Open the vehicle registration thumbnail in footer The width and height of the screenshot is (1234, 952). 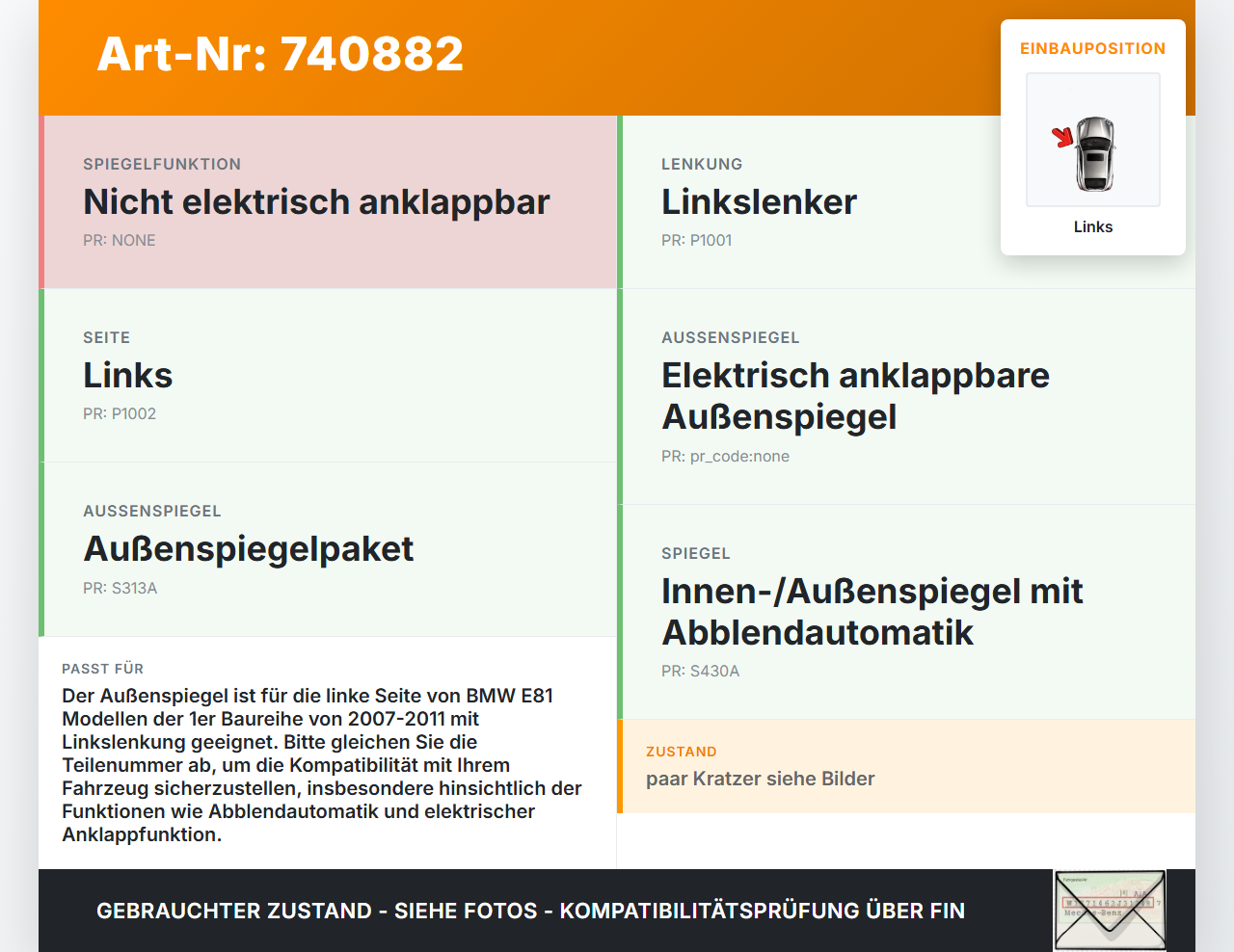[1110, 911]
